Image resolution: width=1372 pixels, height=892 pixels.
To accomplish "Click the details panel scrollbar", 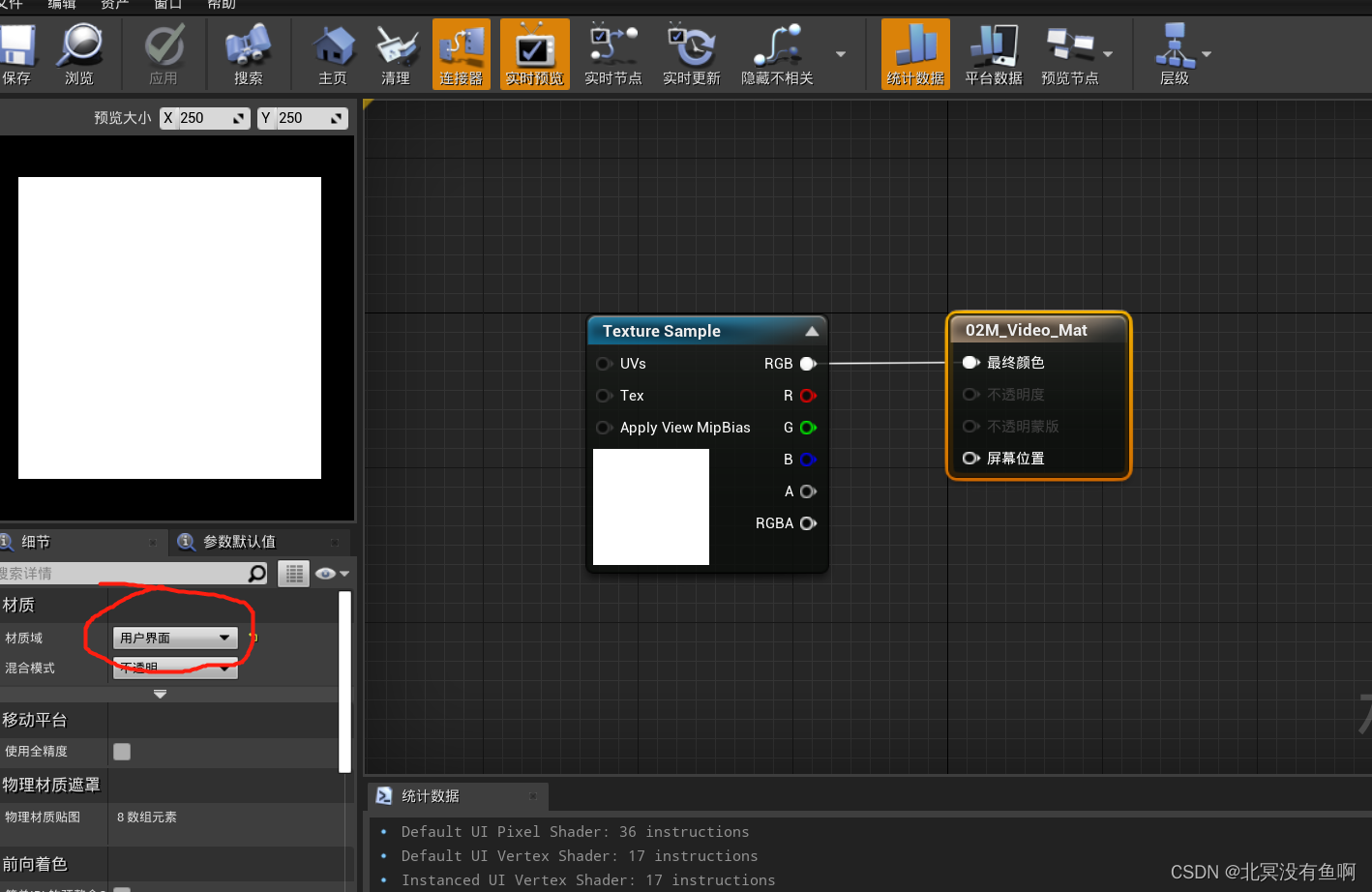I will click(344, 682).
